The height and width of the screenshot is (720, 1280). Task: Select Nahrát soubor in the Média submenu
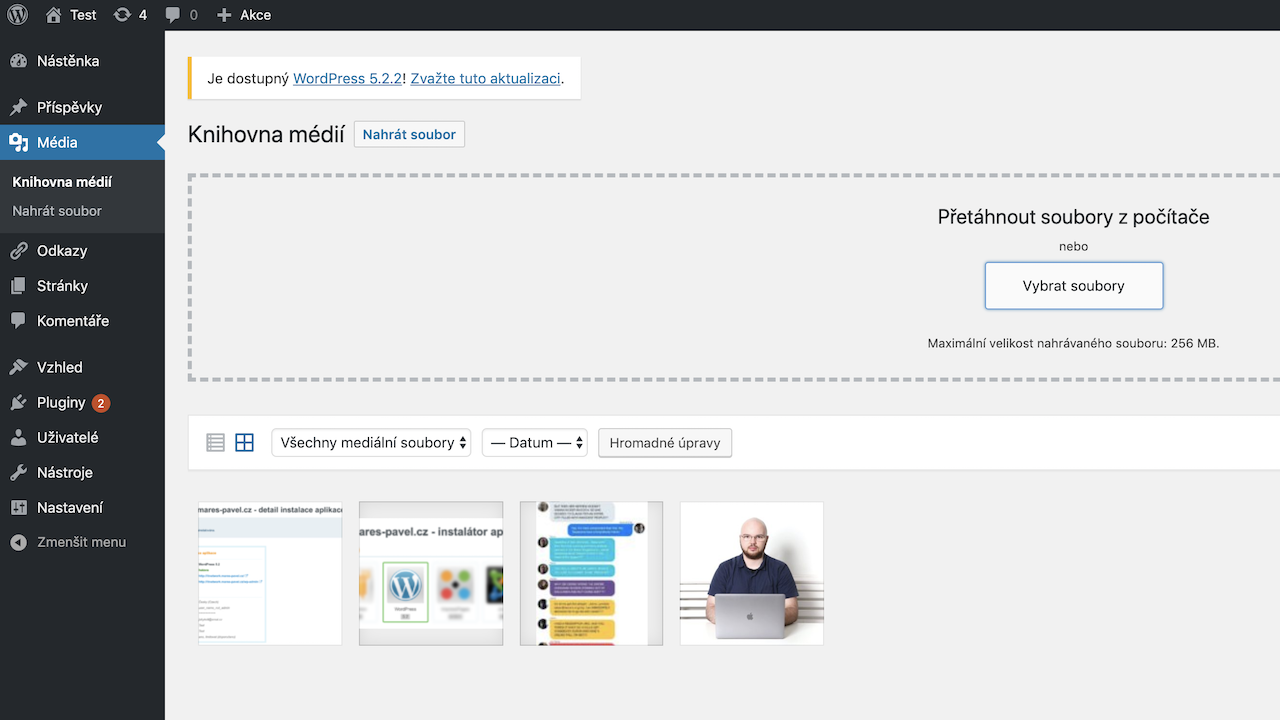click(56, 211)
